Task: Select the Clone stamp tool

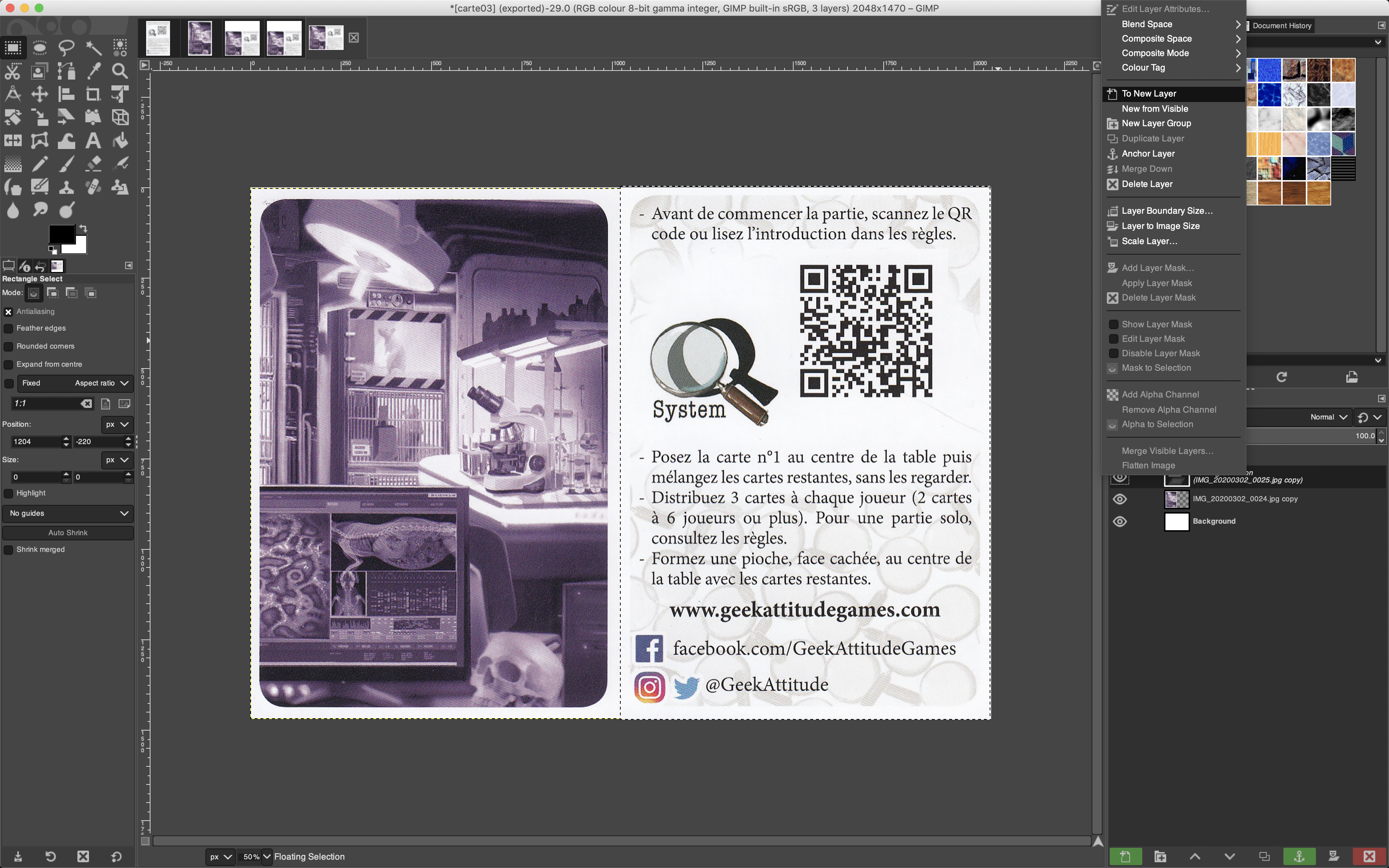Action: tap(67, 187)
